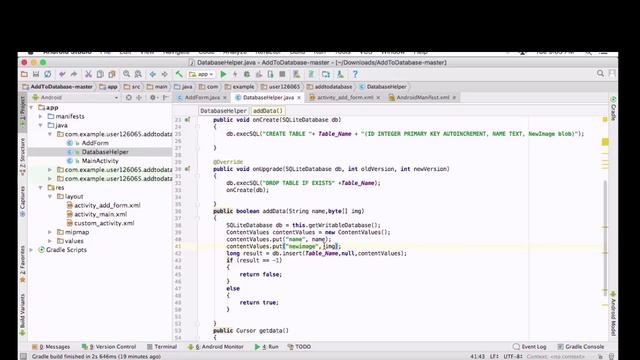Image resolution: width=640 pixels, height=360 pixels.
Task: Open the Messages tool window button
Action: (51, 347)
